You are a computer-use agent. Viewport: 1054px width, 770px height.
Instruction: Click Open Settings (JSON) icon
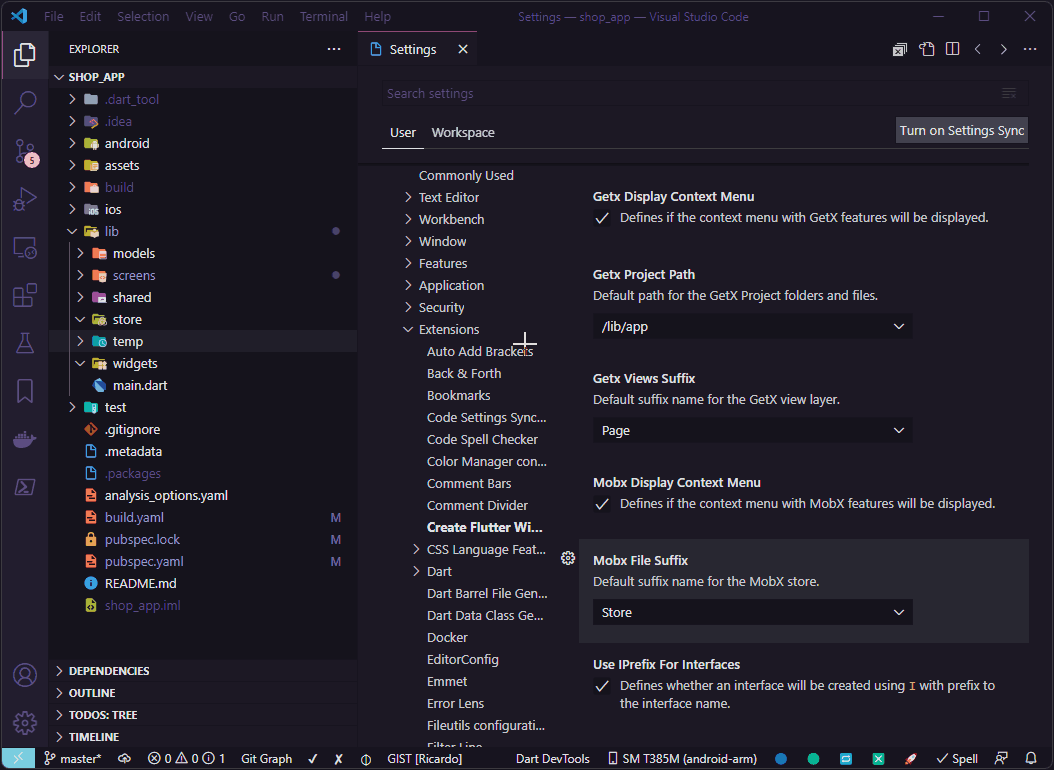(926, 50)
